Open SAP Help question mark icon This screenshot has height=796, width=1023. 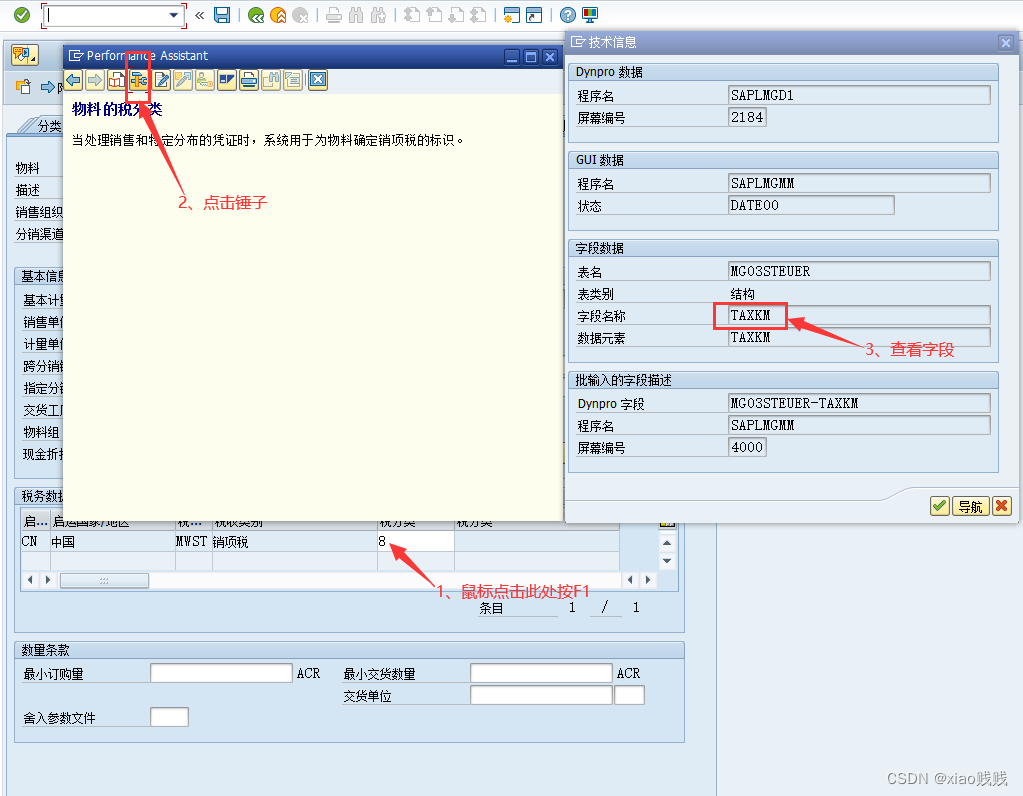point(568,15)
